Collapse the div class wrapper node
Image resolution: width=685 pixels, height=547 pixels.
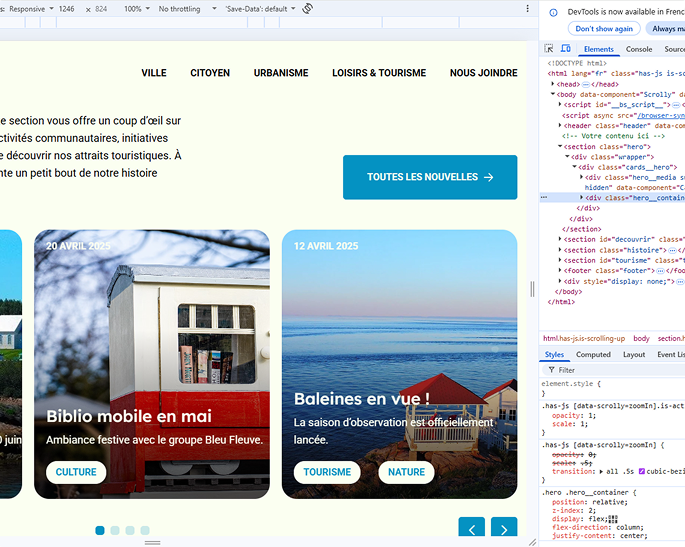point(567,156)
